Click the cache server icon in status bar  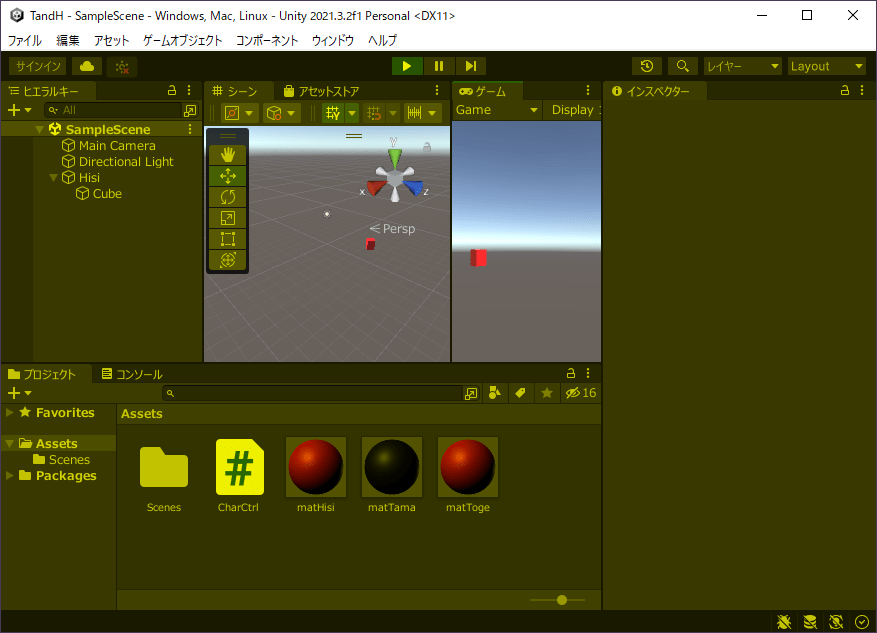pyautogui.click(x=810, y=621)
